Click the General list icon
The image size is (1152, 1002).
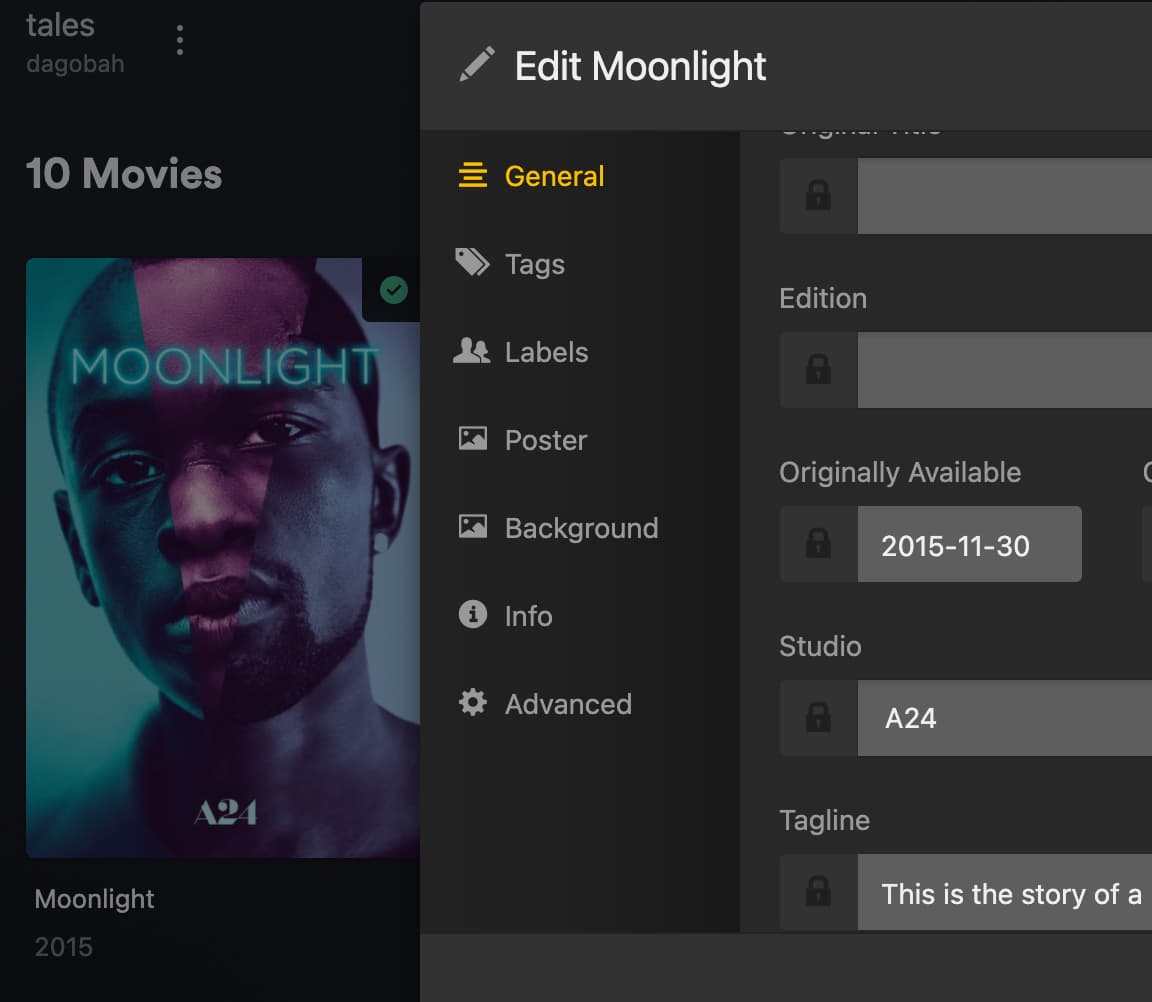(472, 176)
